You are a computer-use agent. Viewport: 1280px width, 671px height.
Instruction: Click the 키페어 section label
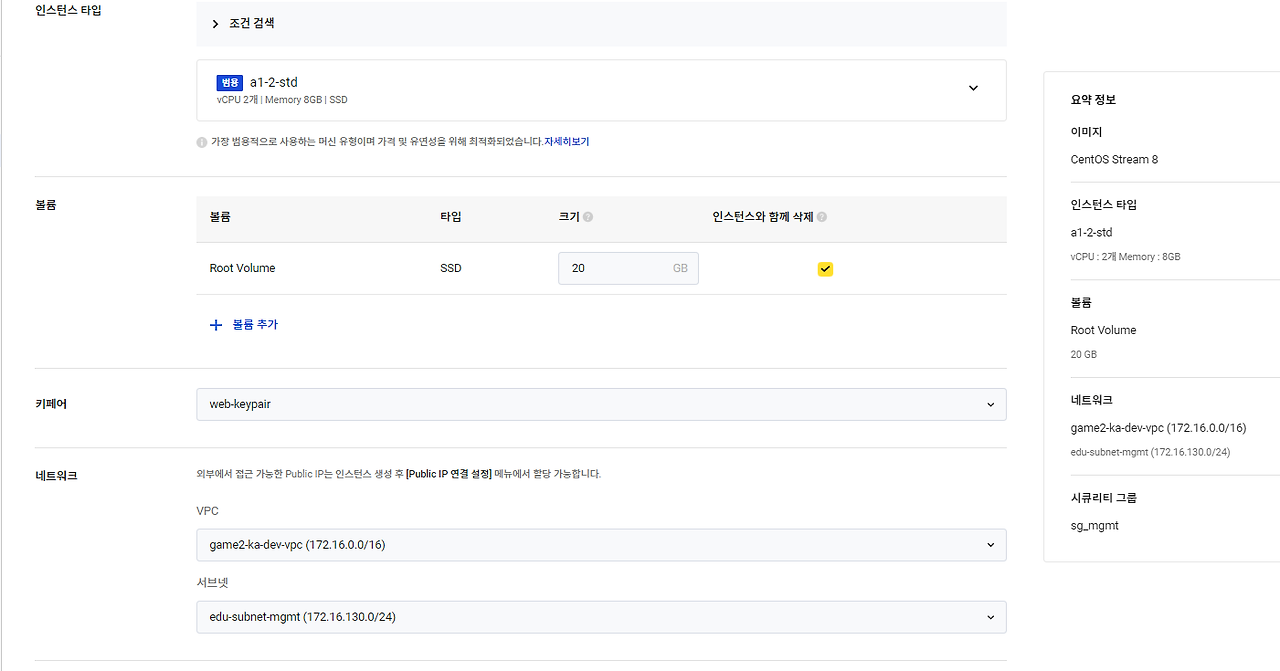point(51,404)
